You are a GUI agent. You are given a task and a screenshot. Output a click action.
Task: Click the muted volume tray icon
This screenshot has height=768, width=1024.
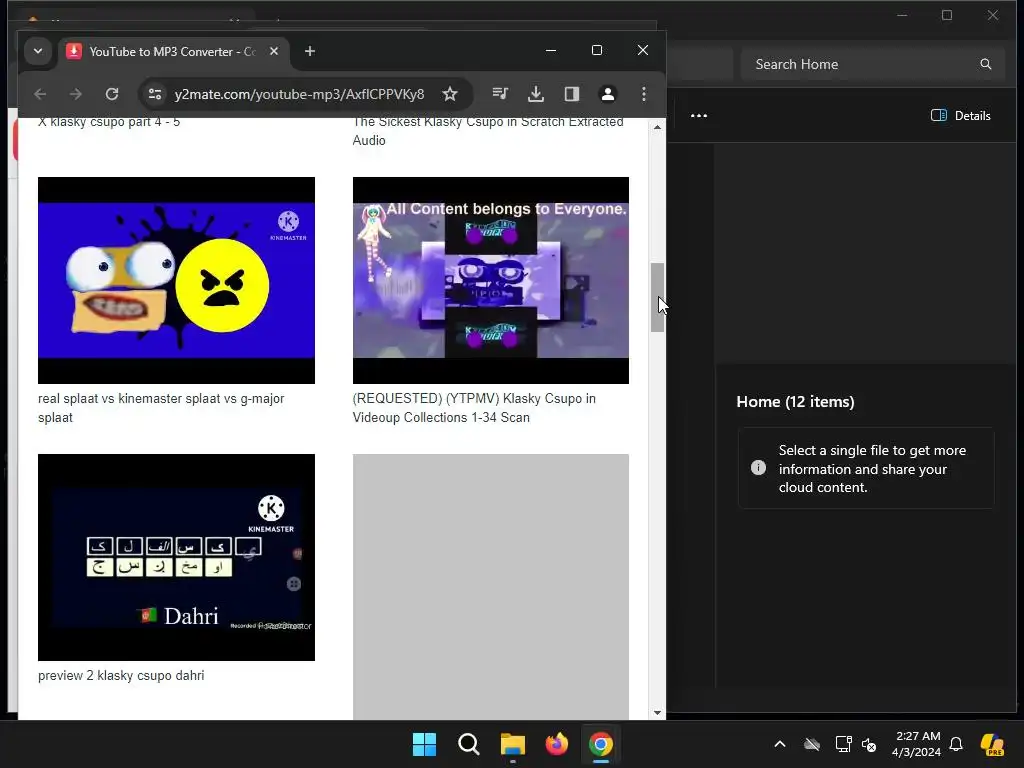(869, 744)
